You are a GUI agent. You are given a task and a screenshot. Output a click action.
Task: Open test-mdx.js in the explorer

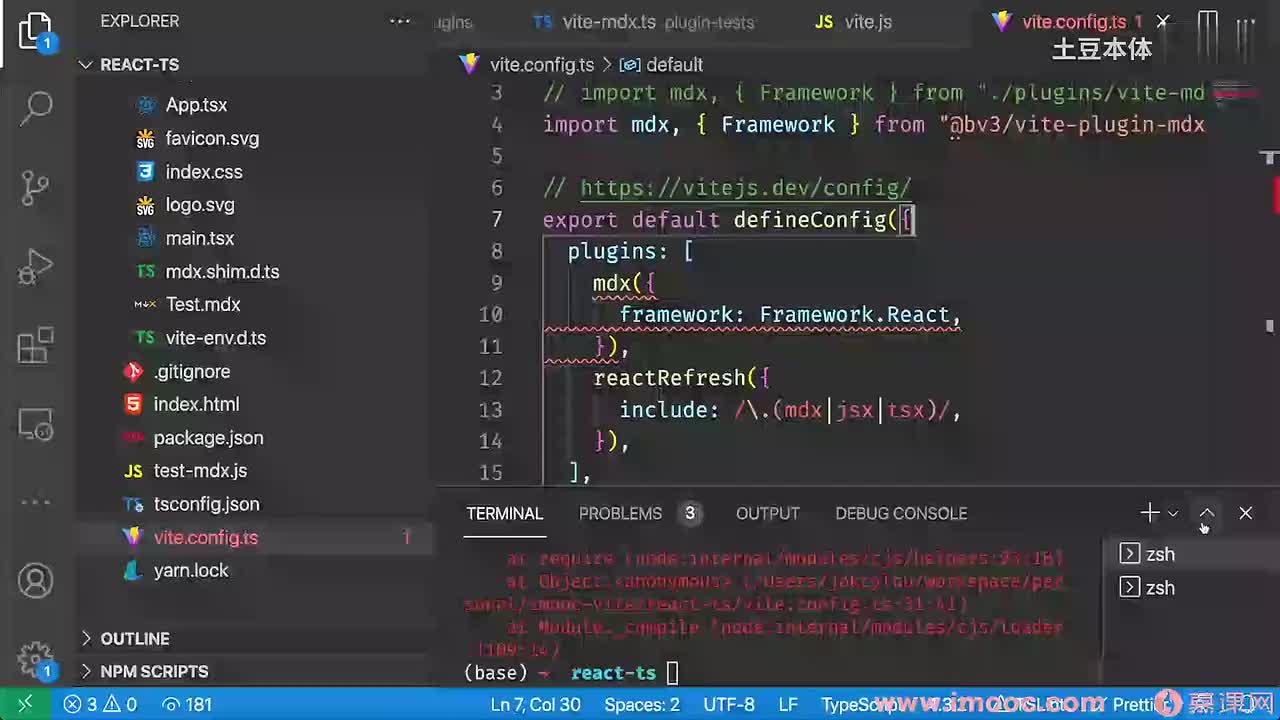click(x=200, y=470)
